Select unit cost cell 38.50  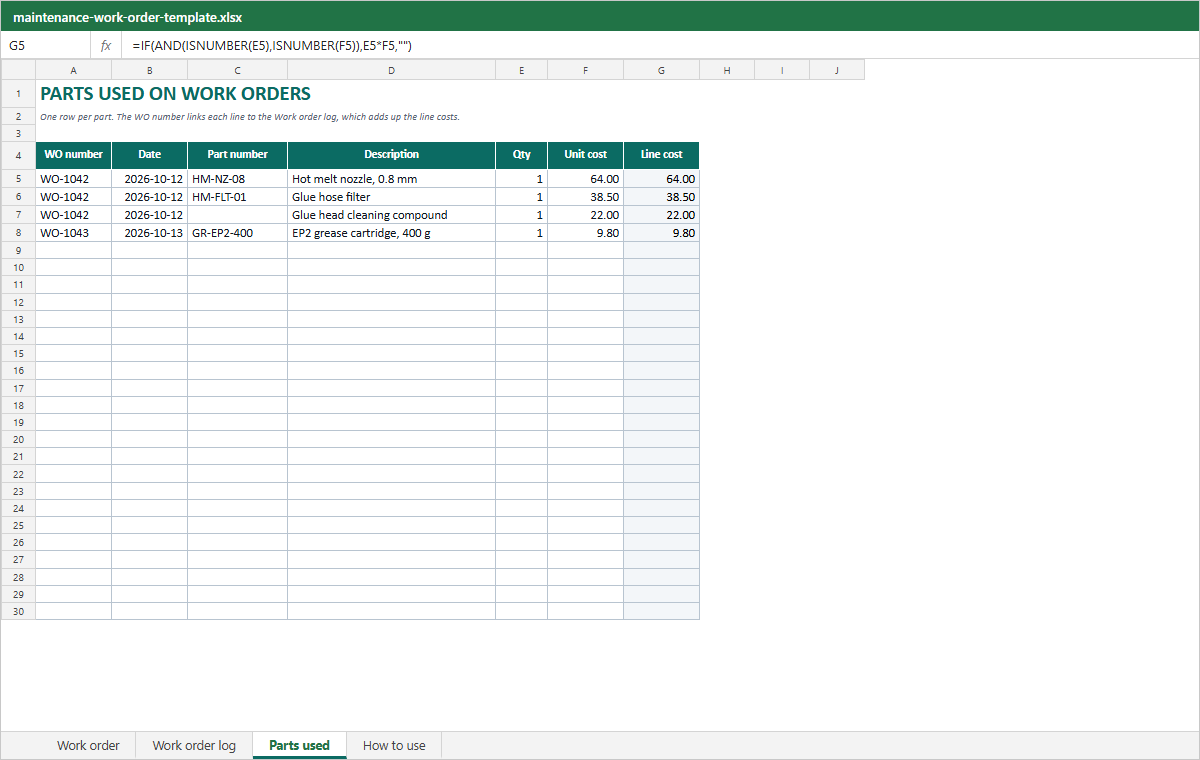(585, 197)
